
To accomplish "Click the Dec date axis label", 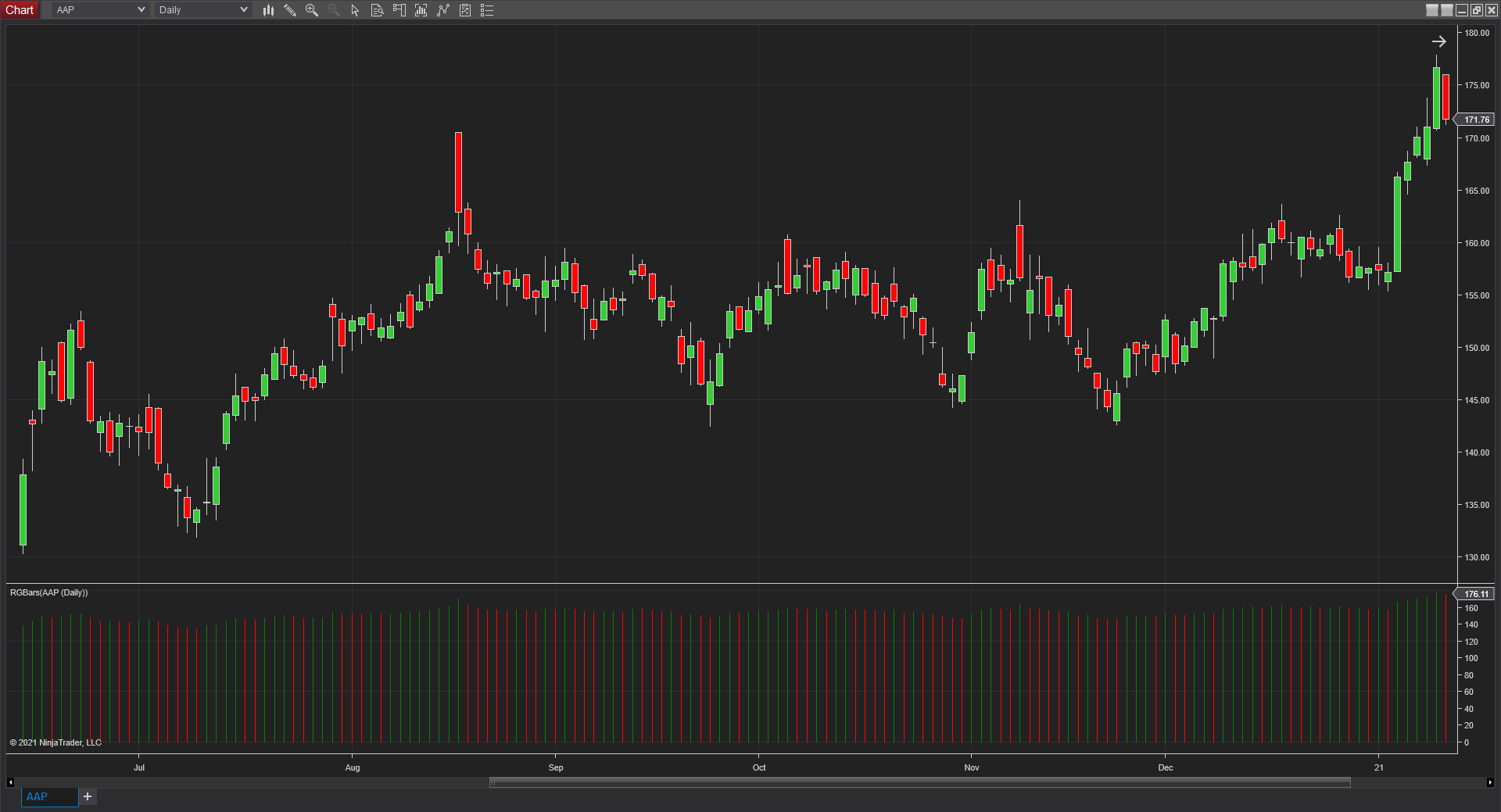I will tap(1166, 767).
